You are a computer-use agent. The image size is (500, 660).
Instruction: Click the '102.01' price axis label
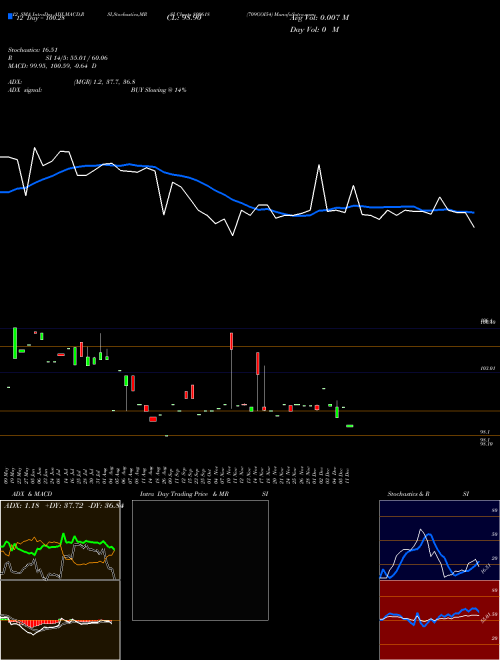click(488, 368)
